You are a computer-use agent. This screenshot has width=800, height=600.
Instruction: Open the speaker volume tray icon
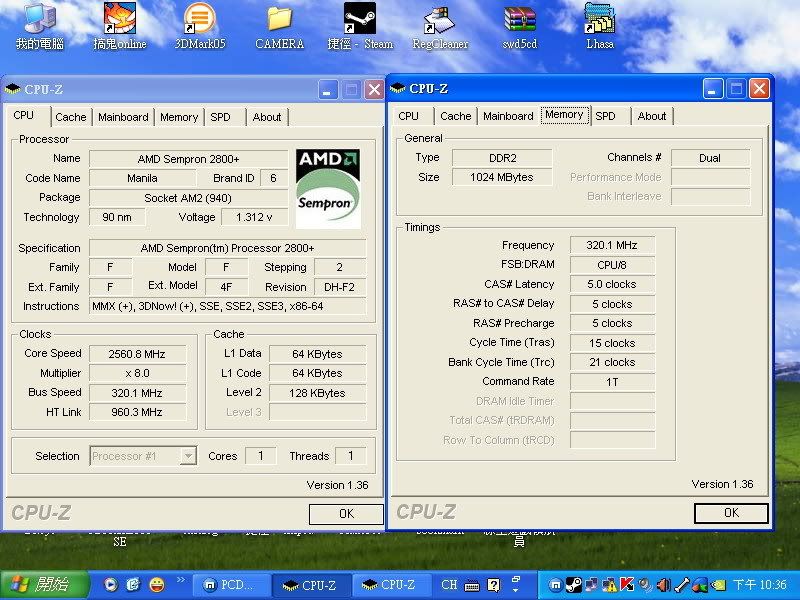(663, 585)
